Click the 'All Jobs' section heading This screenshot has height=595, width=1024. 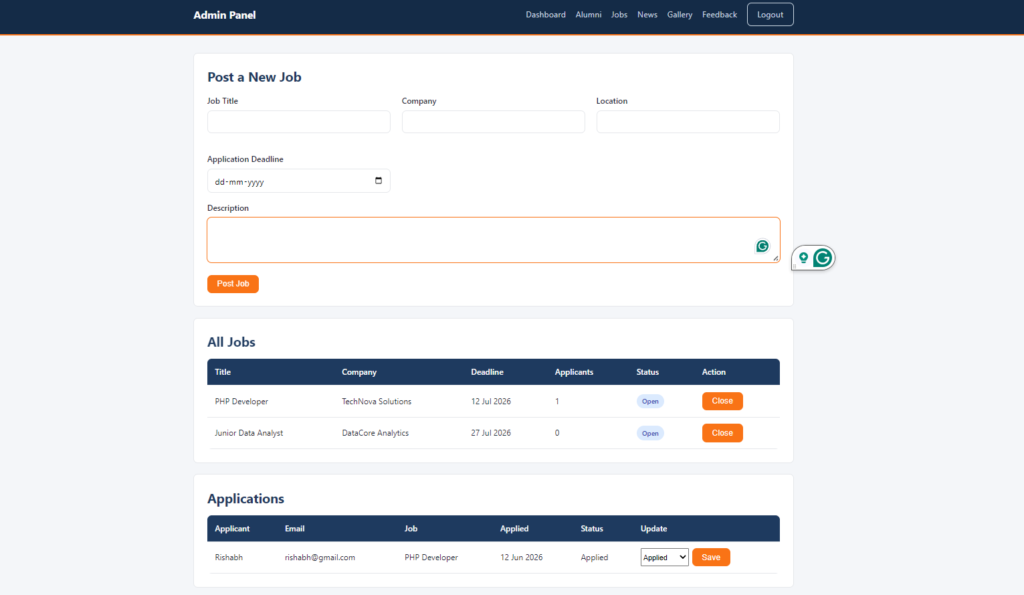coord(231,342)
